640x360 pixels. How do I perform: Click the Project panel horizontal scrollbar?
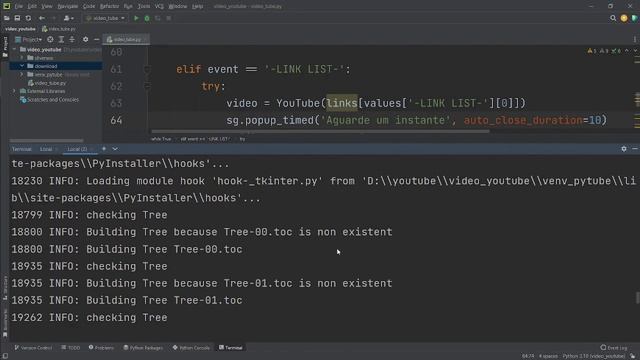47,141
